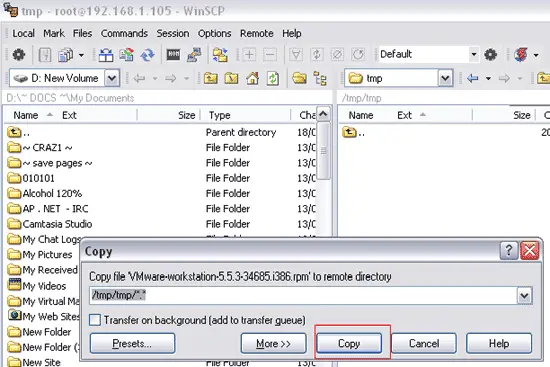Screen dimensions: 550x367
Task: Click the console terminal icon in toolbar
Action: coord(173,55)
